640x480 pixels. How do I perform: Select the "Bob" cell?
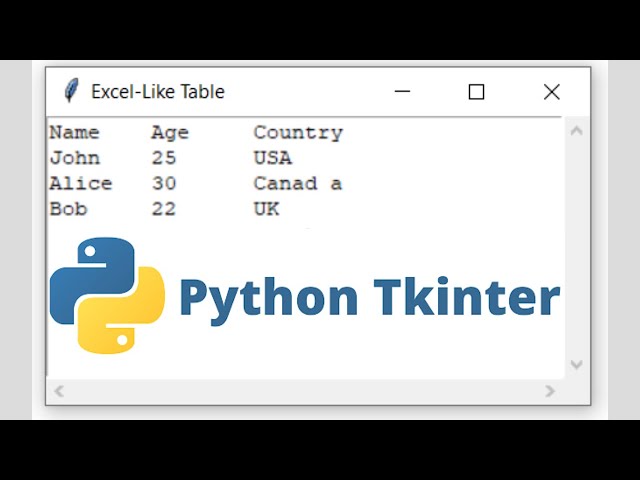68,209
